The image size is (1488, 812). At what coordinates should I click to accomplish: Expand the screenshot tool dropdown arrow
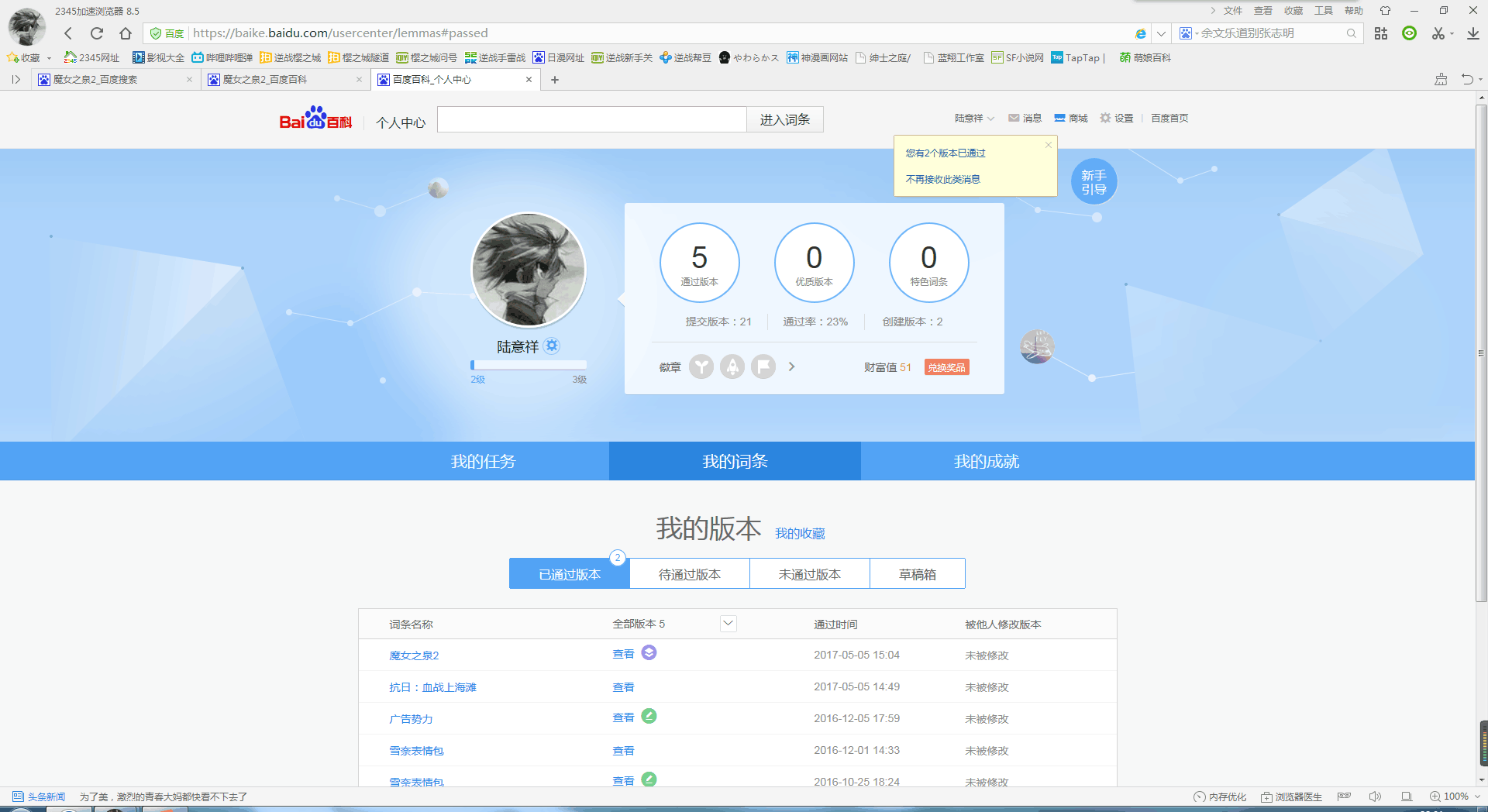pos(1452,33)
